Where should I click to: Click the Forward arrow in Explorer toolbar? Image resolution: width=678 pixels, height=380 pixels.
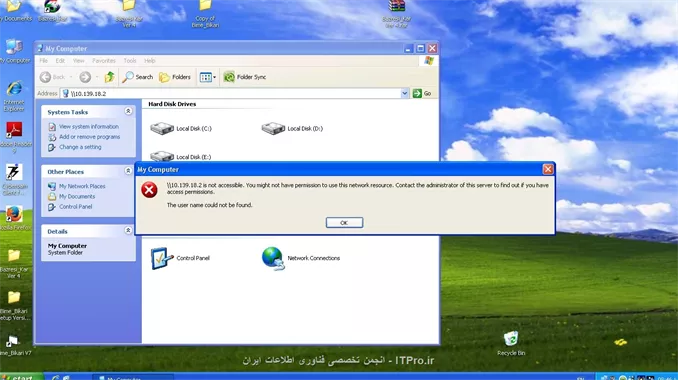[x=85, y=77]
